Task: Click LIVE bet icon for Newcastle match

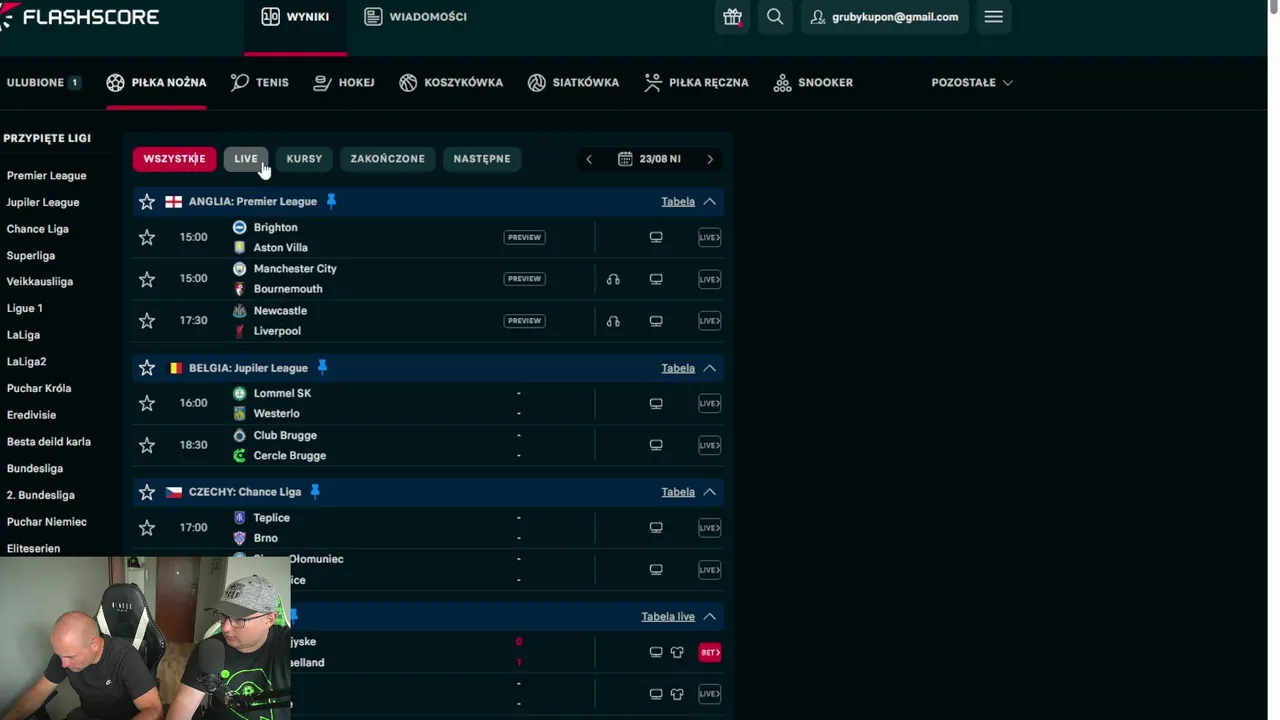Action: (x=709, y=321)
